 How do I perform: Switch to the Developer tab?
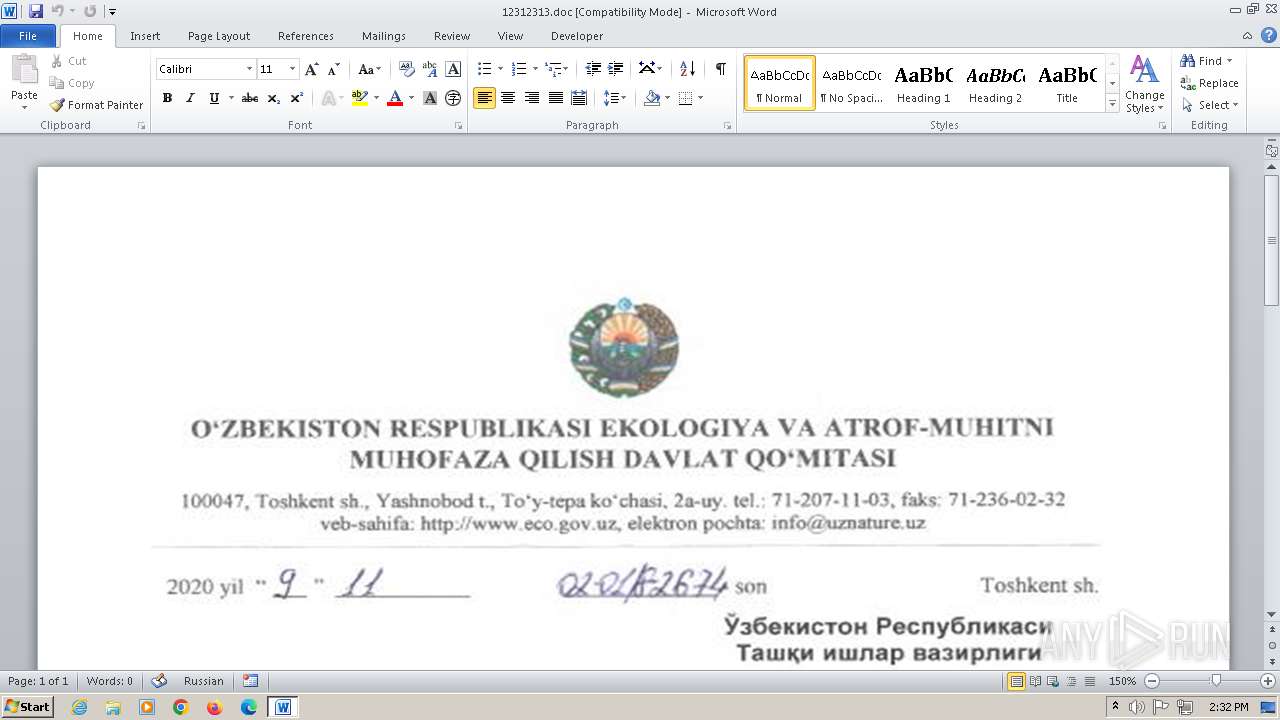click(x=577, y=36)
